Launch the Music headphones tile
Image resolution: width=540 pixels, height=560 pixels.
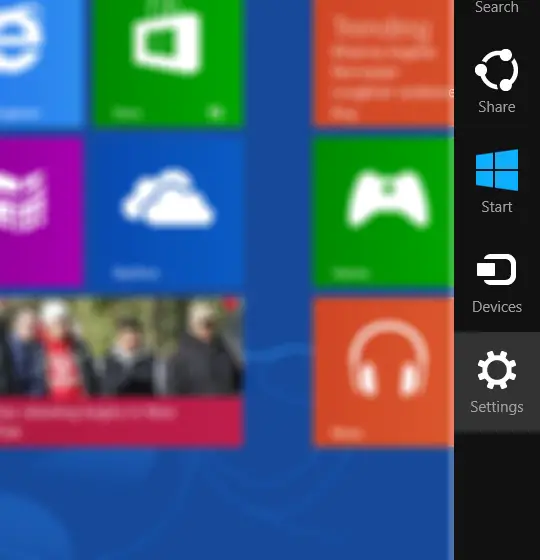pyautogui.click(x=384, y=372)
